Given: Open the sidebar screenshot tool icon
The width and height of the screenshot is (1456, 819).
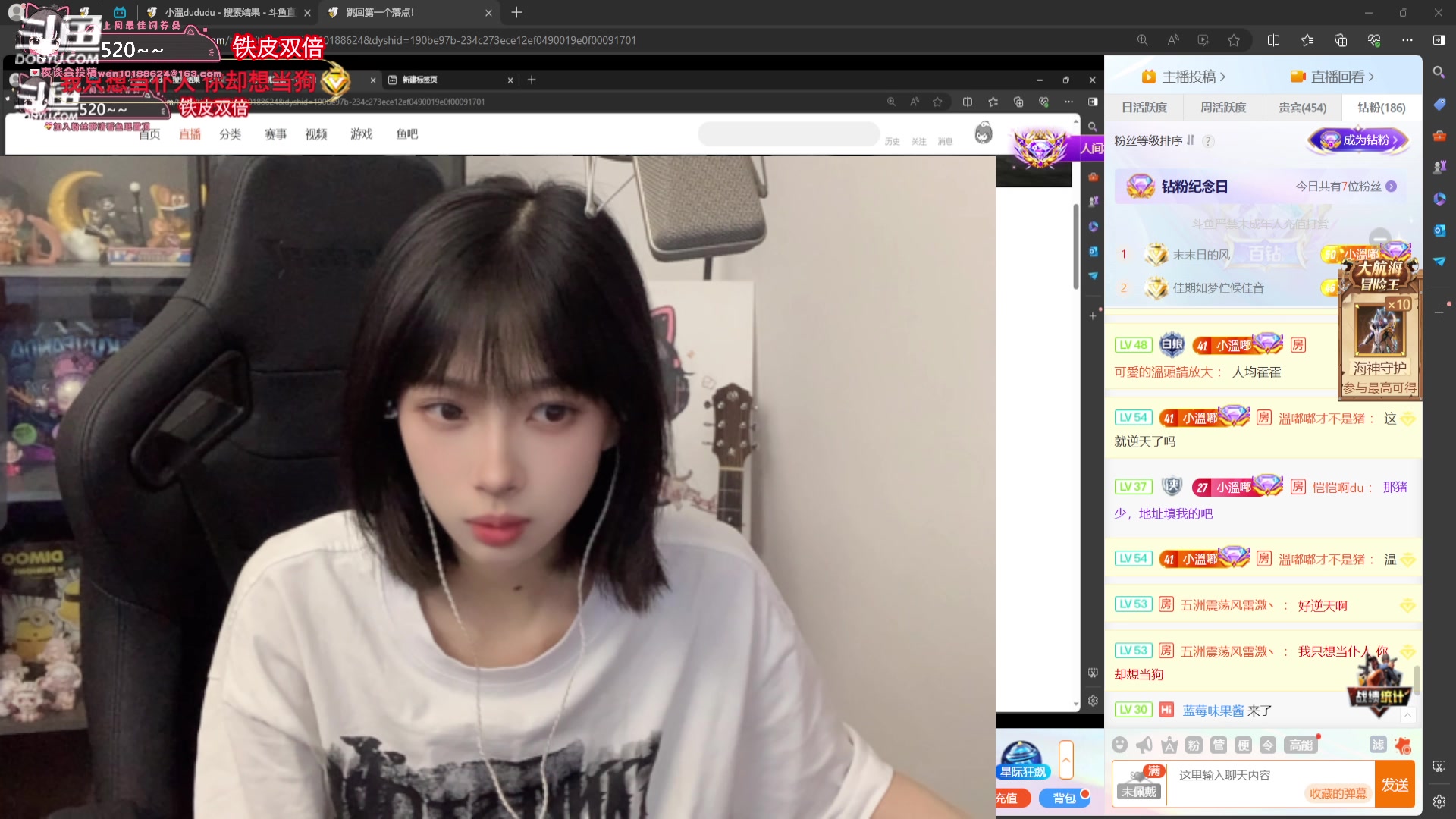Looking at the screenshot, I should pos(1439,767).
